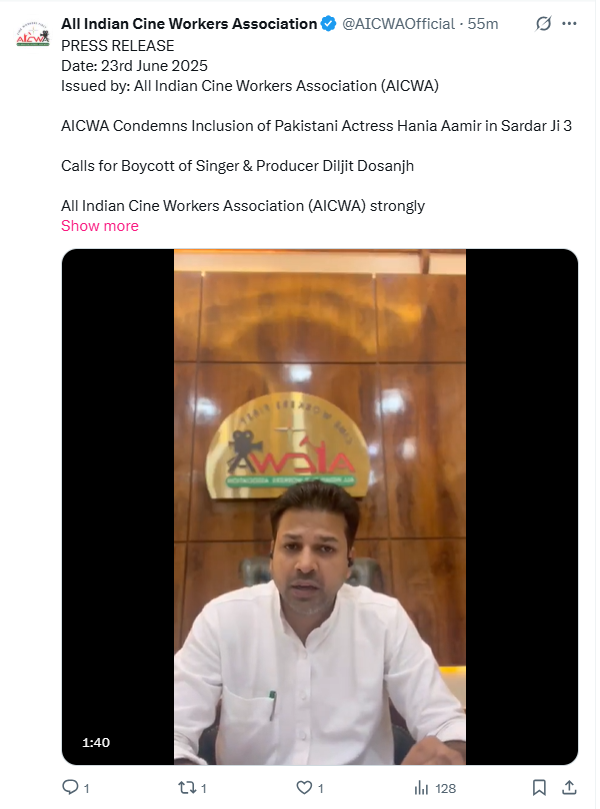Open the view analytics bar chart icon
This screenshot has height=809, width=600.
[x=421, y=787]
